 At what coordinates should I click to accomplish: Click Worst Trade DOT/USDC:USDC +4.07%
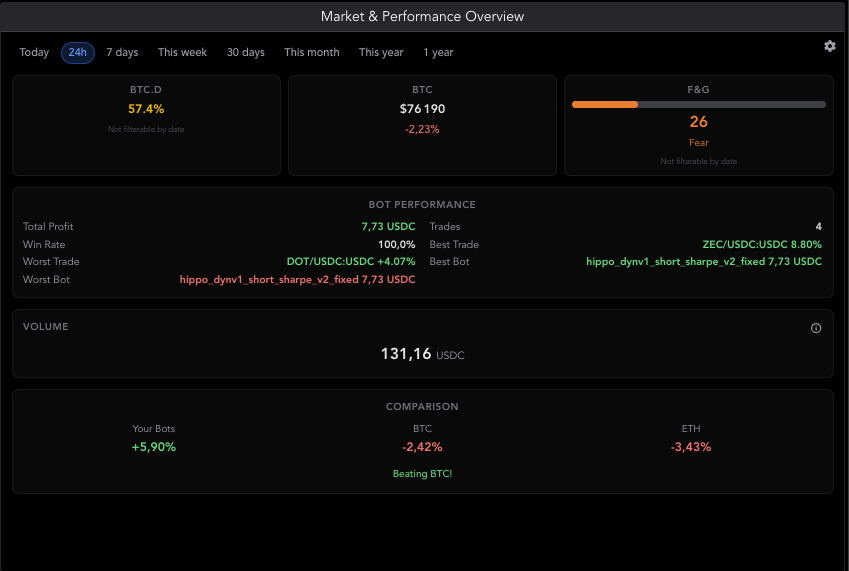[x=351, y=261]
